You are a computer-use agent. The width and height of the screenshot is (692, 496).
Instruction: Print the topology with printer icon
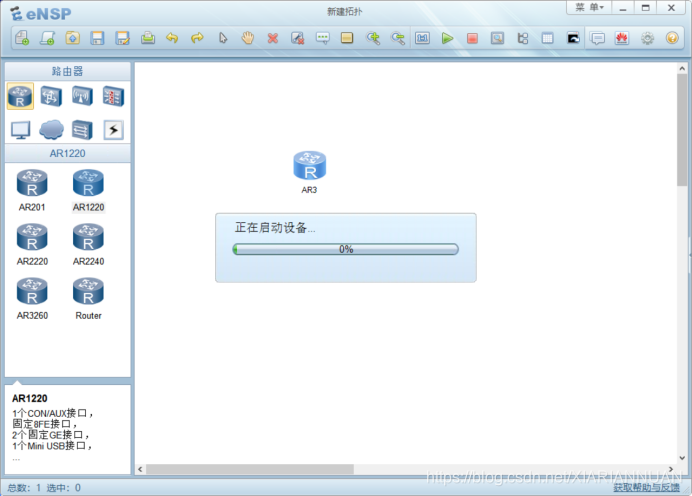148,38
